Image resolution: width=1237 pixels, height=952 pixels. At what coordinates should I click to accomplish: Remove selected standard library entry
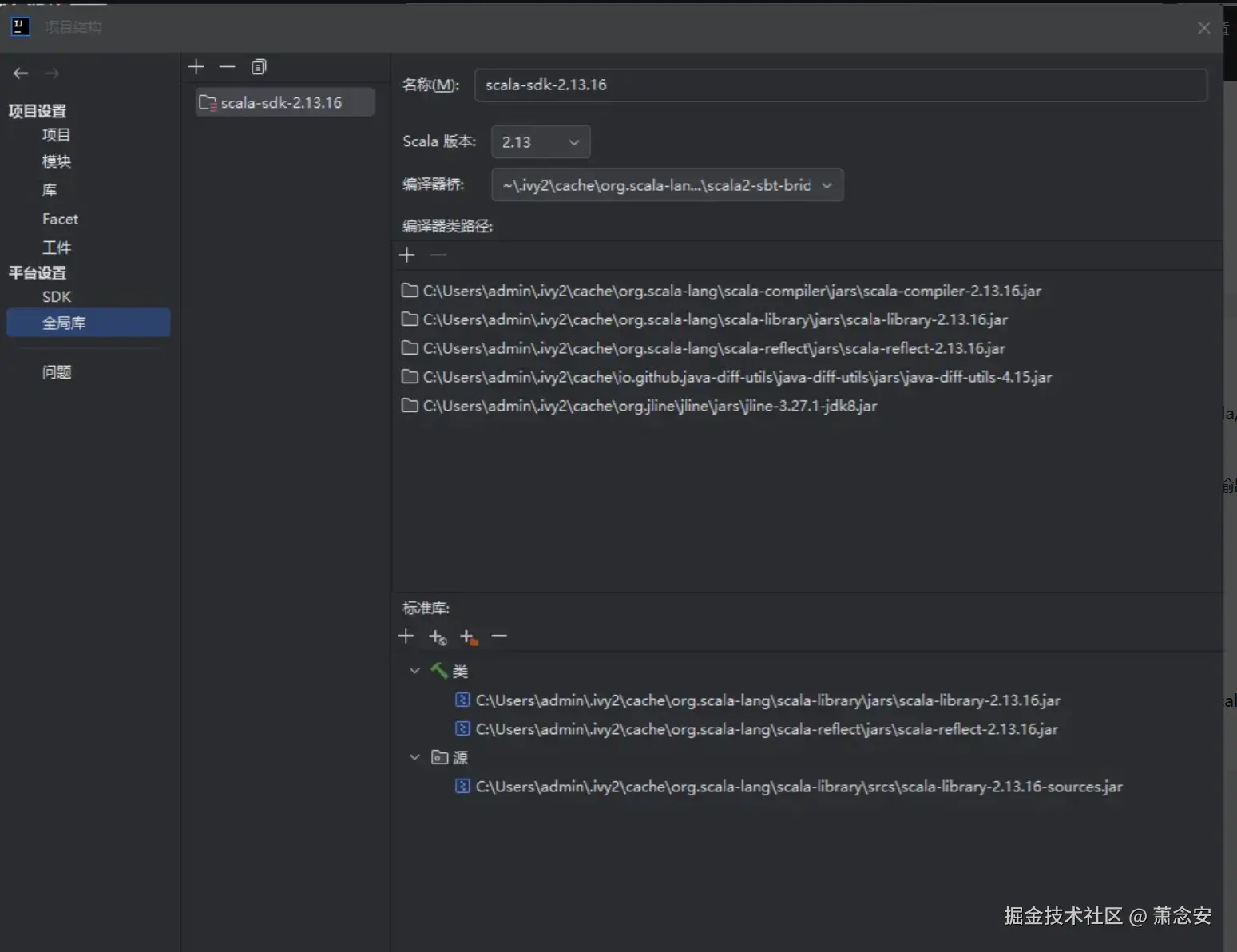[500, 636]
